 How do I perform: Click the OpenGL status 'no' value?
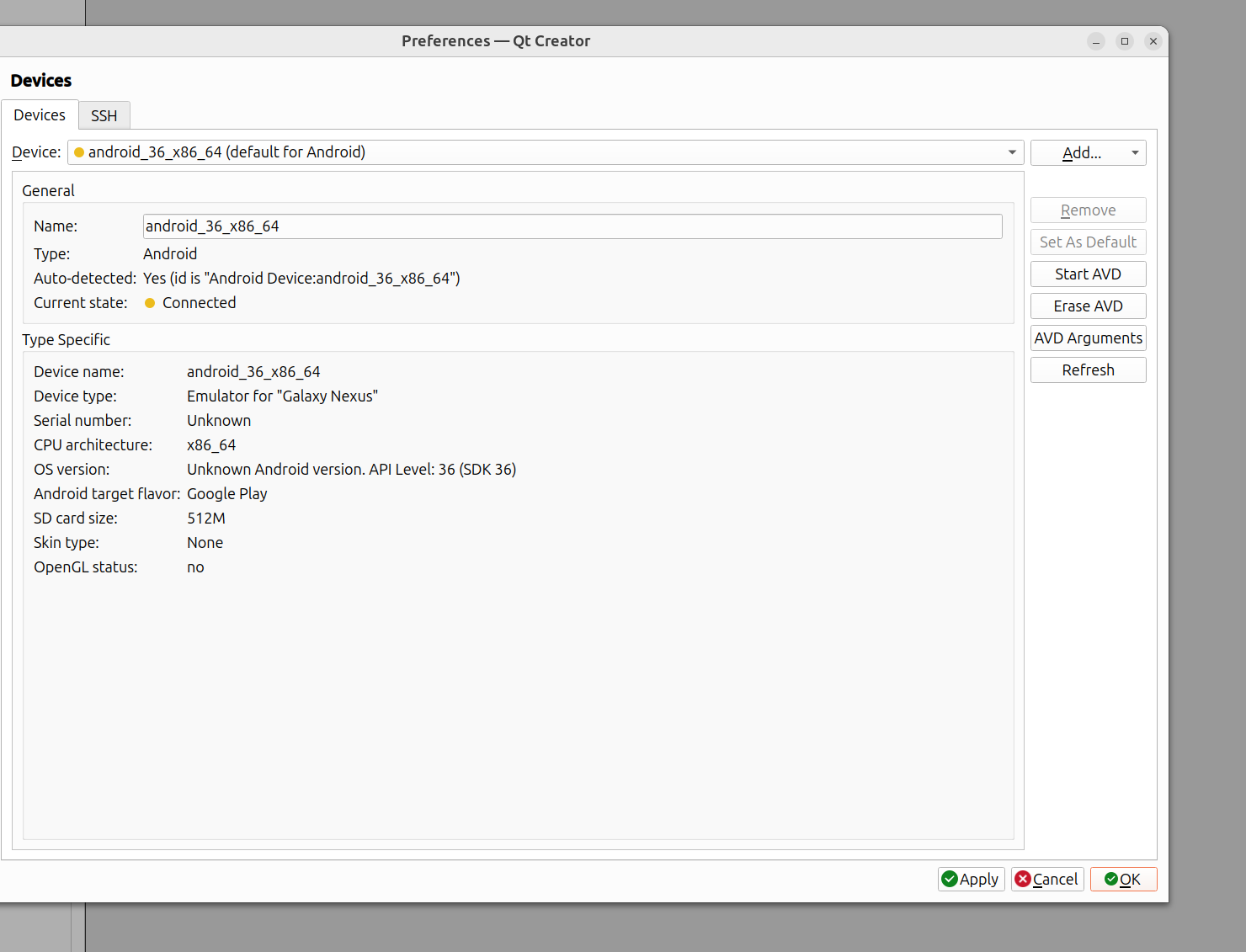point(195,567)
